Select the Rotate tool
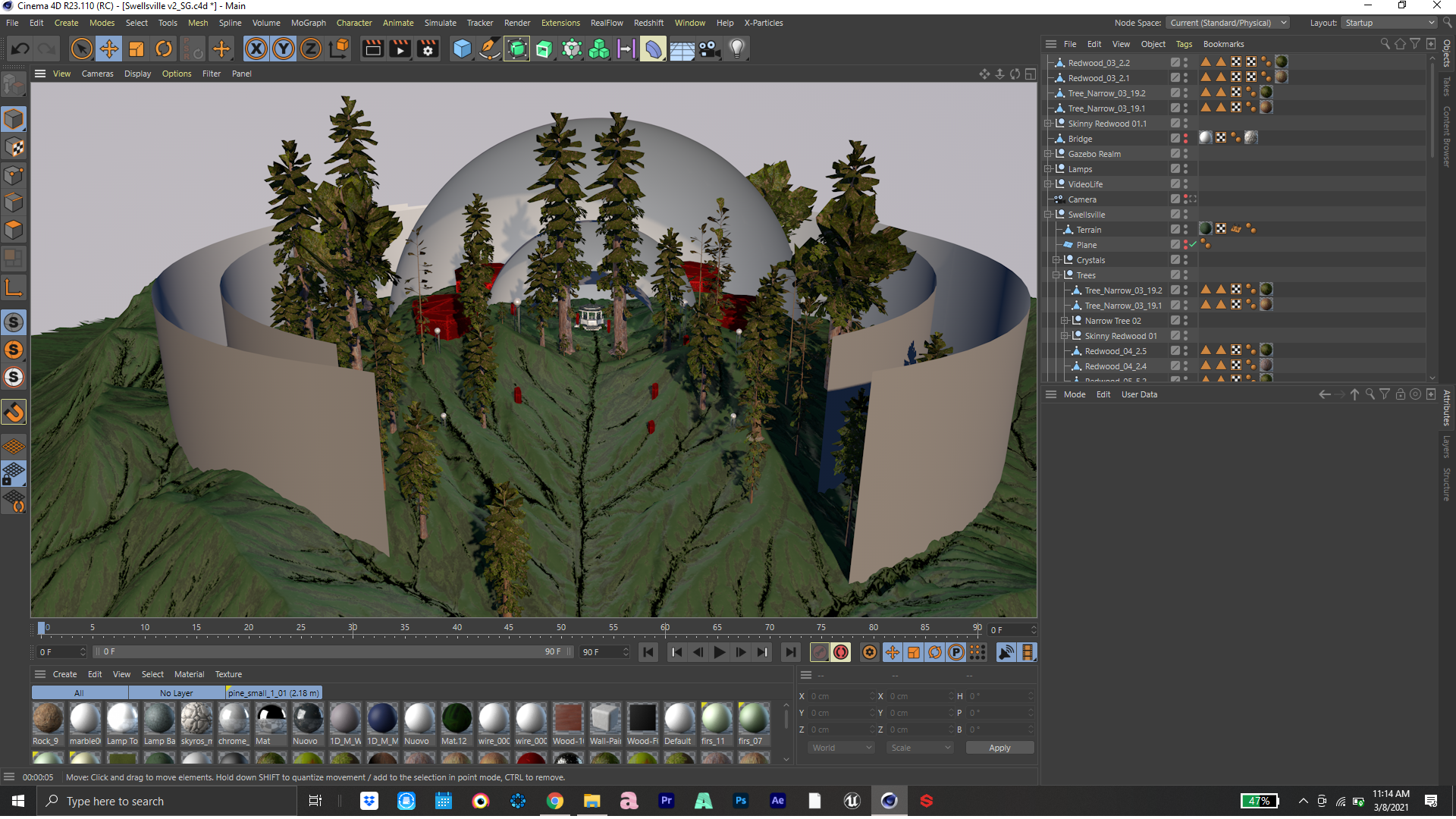1456x819 pixels. pos(164,49)
